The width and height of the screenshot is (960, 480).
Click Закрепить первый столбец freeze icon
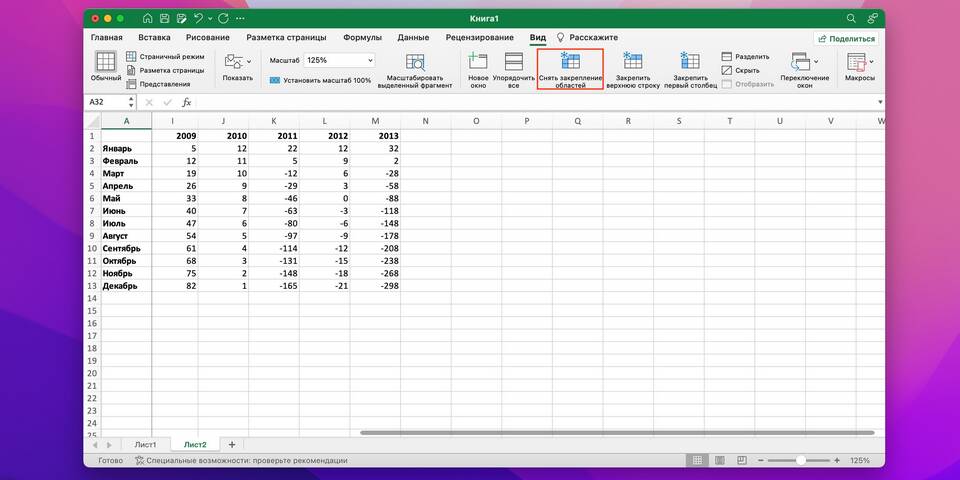(x=689, y=62)
